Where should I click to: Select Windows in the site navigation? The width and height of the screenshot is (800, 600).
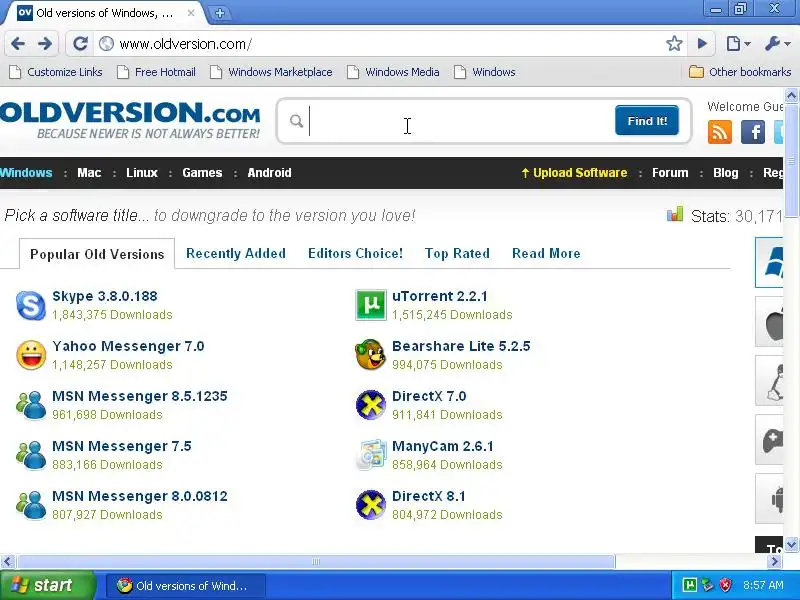click(x=26, y=173)
